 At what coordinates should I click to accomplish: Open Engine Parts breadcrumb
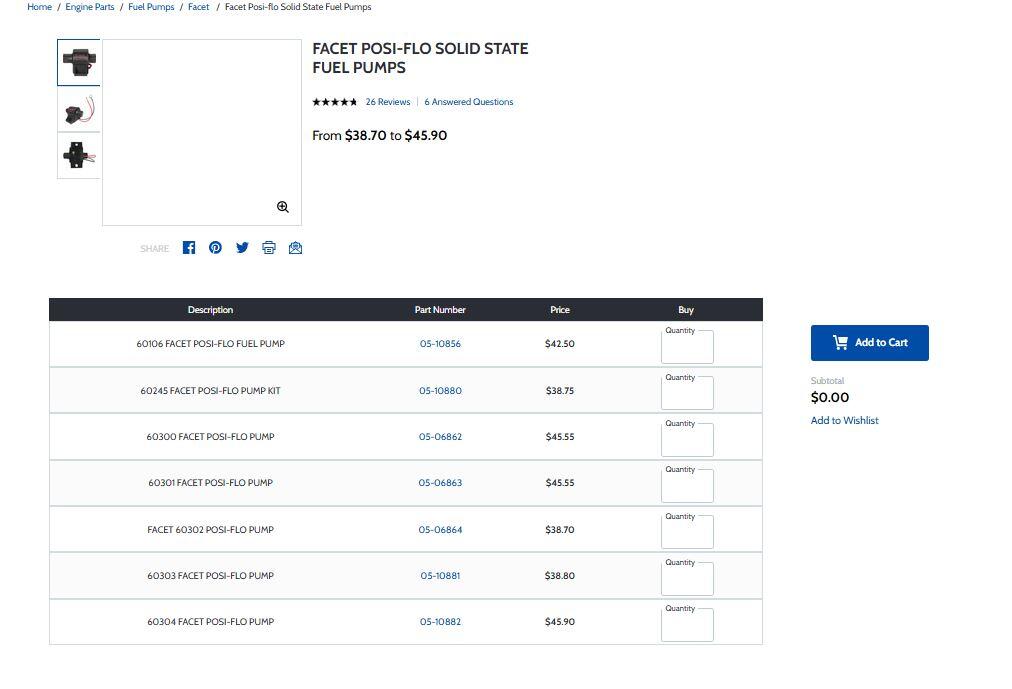coord(90,7)
